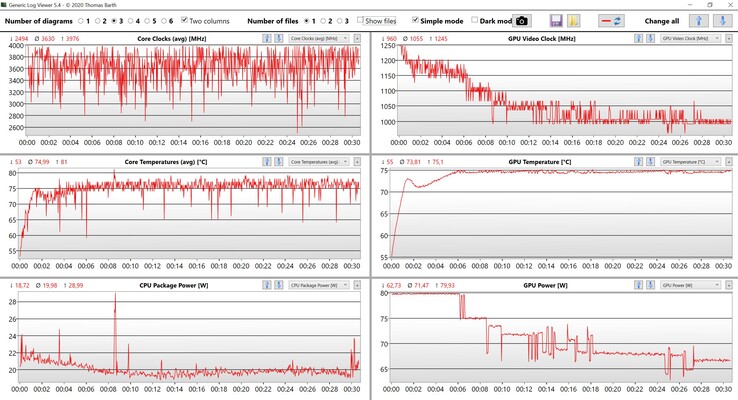Open the Core Clocks (avg) sensor dropdown
Screen dimensions: 738x400
(319, 38)
